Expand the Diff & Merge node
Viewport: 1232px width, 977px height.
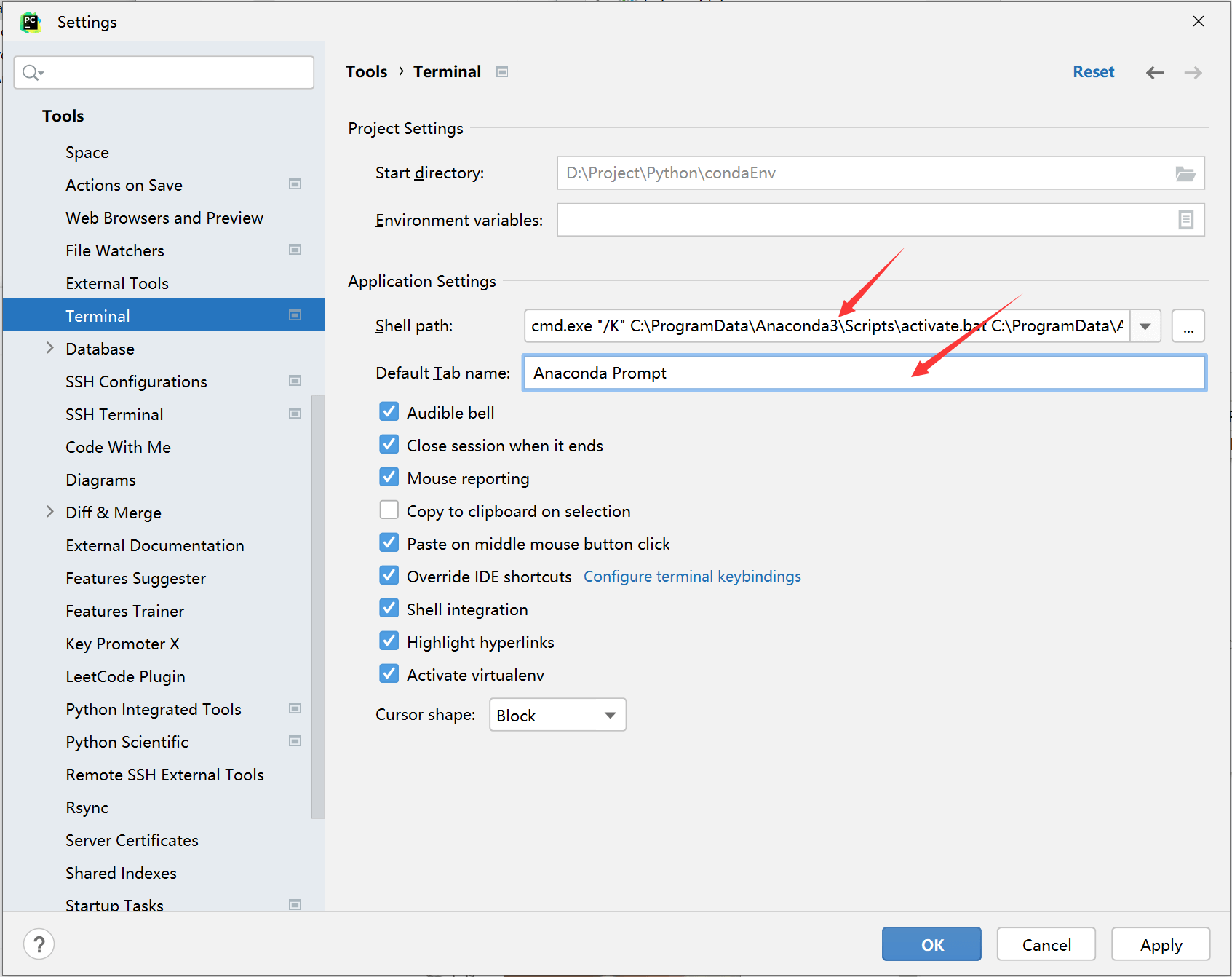point(49,512)
